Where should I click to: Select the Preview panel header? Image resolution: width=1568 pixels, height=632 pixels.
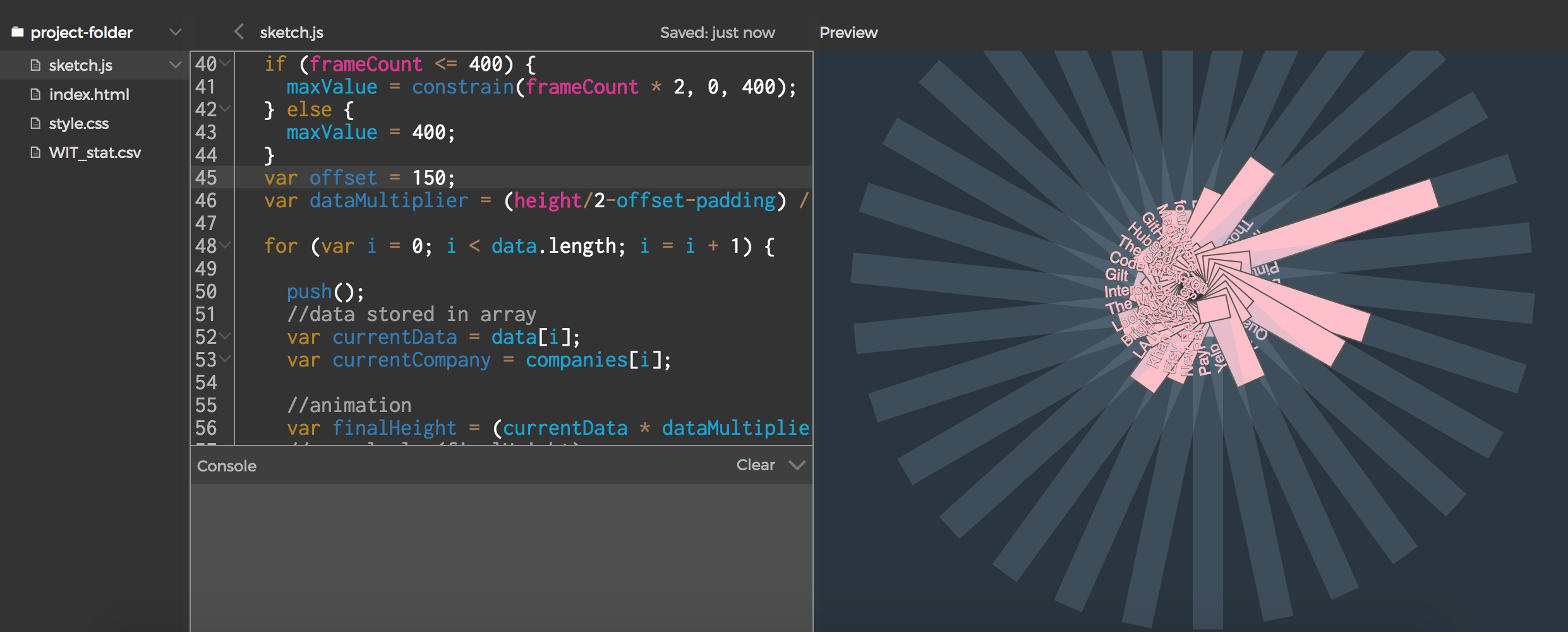848,32
